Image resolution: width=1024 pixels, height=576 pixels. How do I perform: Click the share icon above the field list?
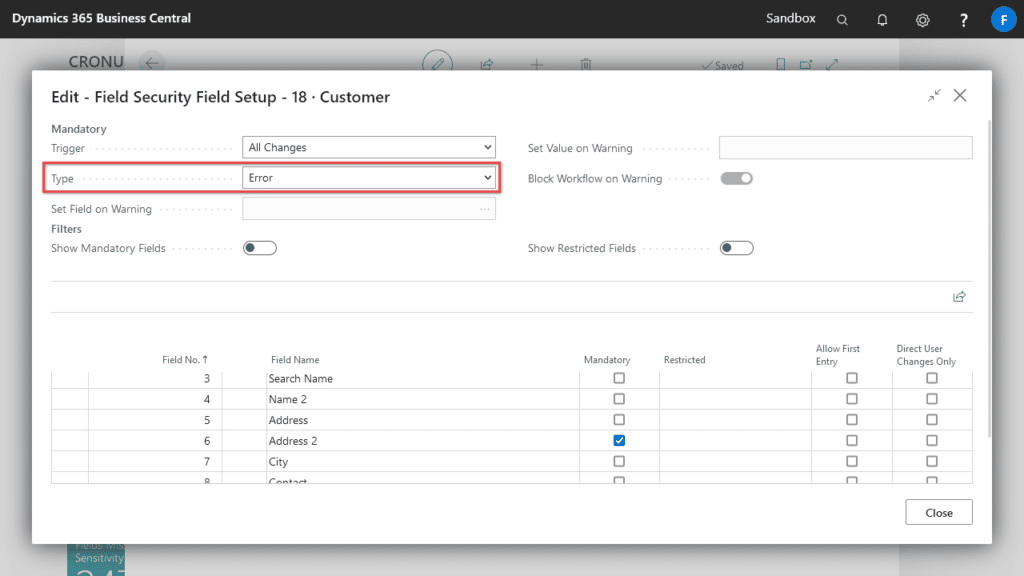tap(959, 296)
